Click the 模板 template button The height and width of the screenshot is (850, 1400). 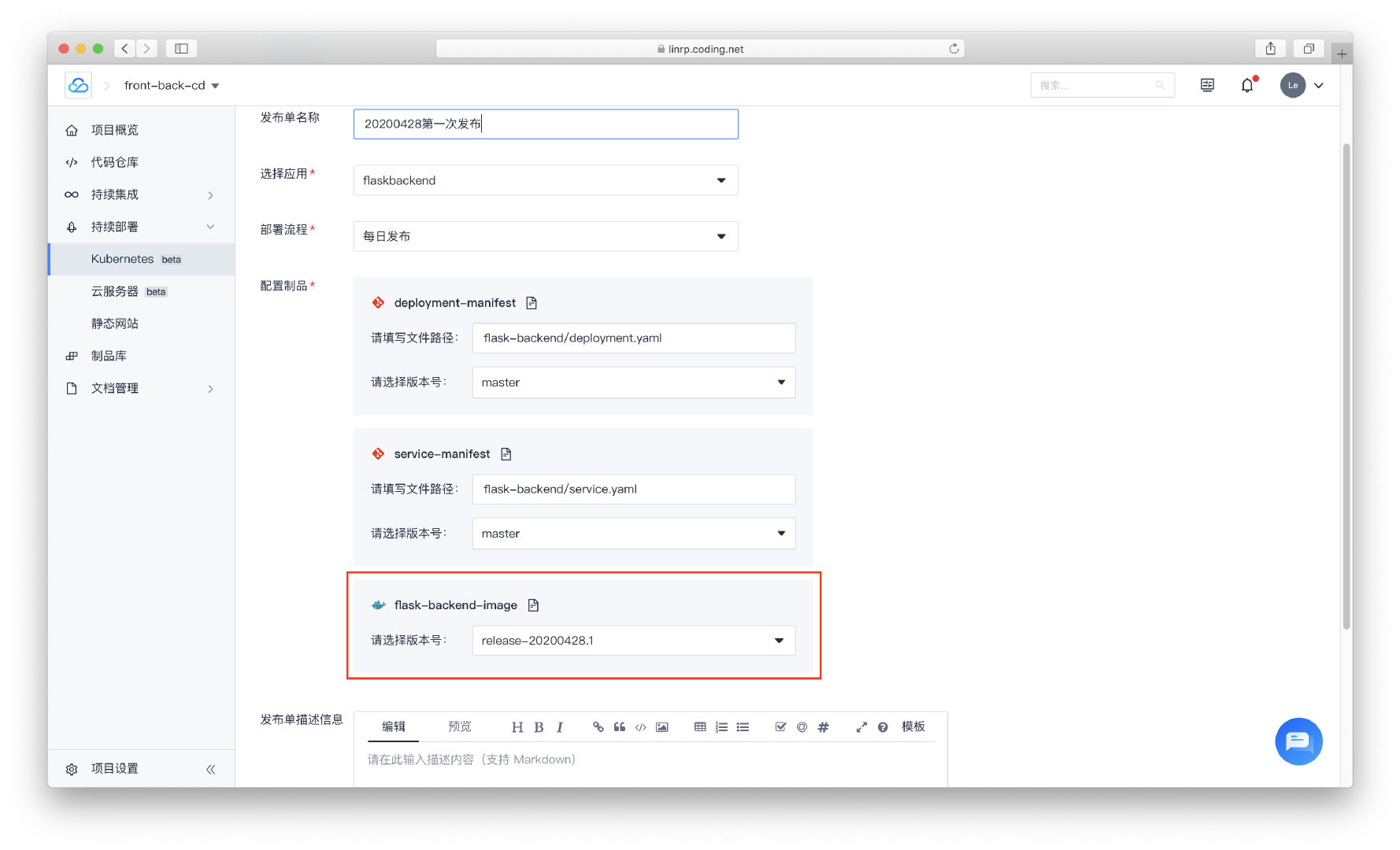[x=913, y=726]
